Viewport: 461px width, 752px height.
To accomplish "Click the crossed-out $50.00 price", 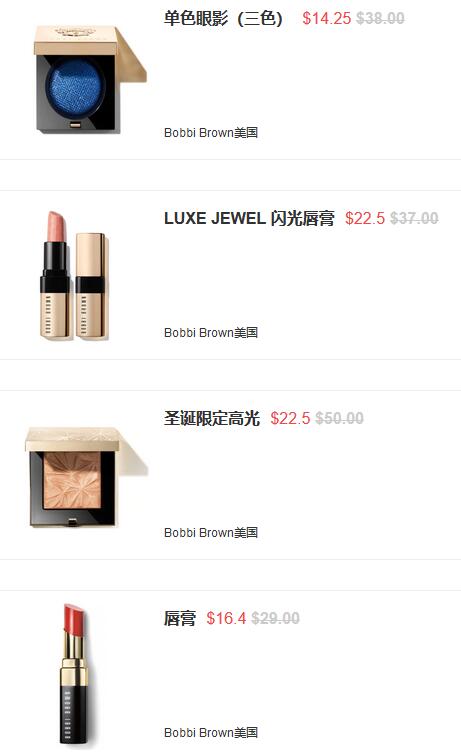I will click(340, 418).
